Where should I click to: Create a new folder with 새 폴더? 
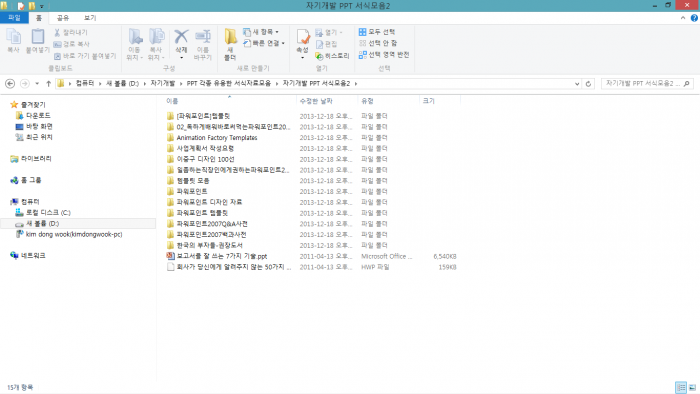tap(230, 44)
